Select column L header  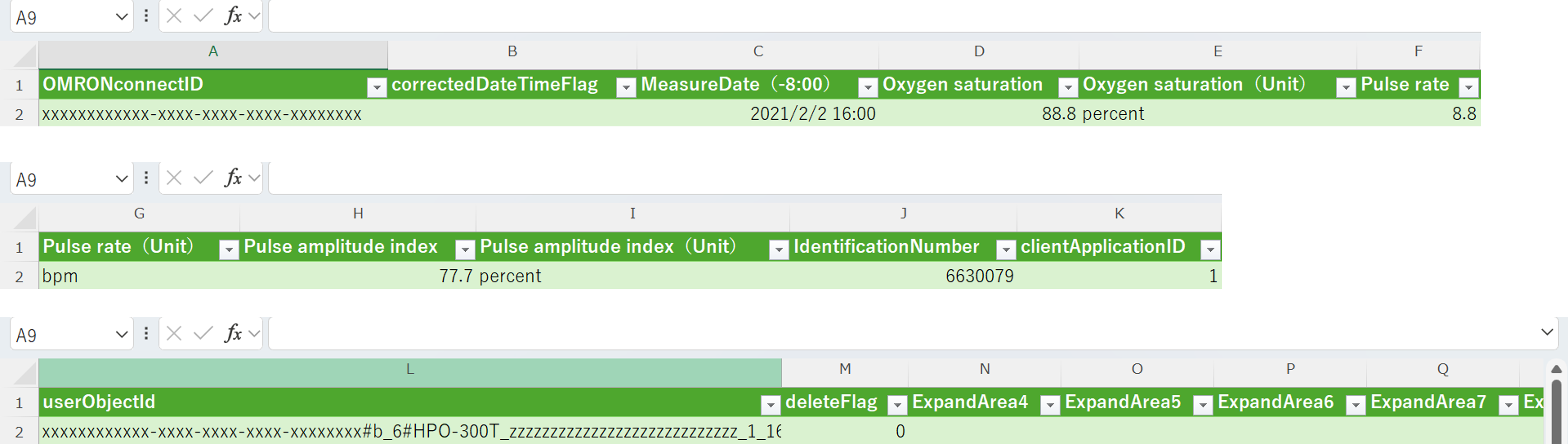(x=410, y=369)
